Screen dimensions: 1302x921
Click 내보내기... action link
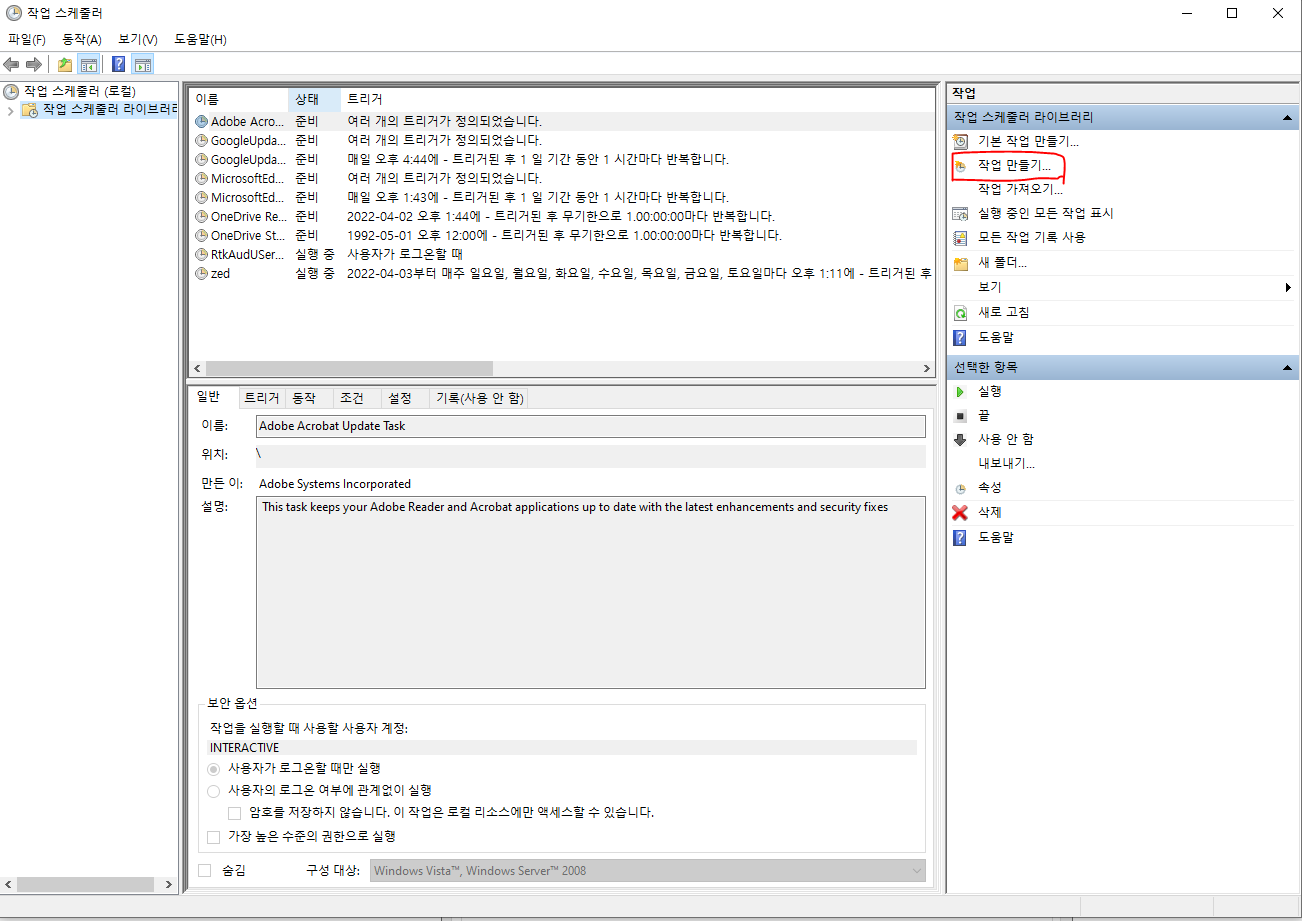coord(1006,464)
